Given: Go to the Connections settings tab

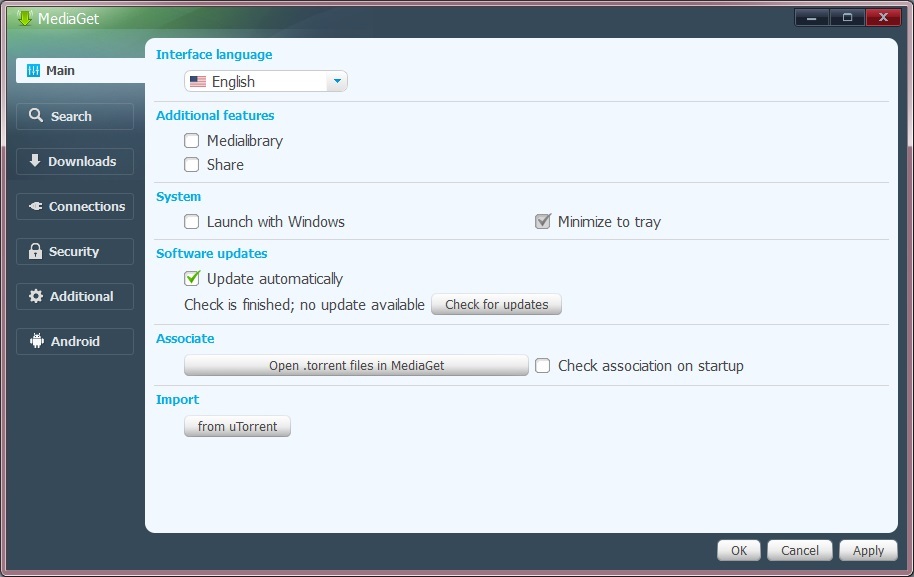Looking at the screenshot, I should tap(75, 206).
